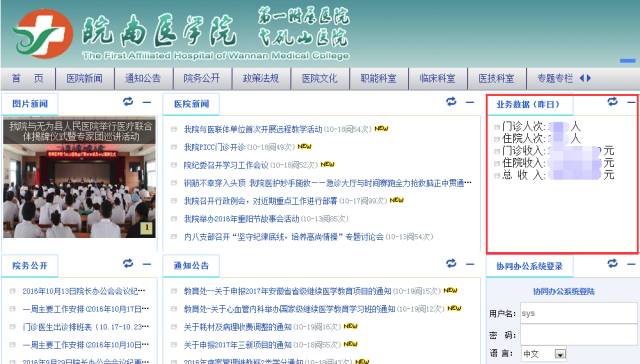Click the hospital logo icon

point(42,33)
